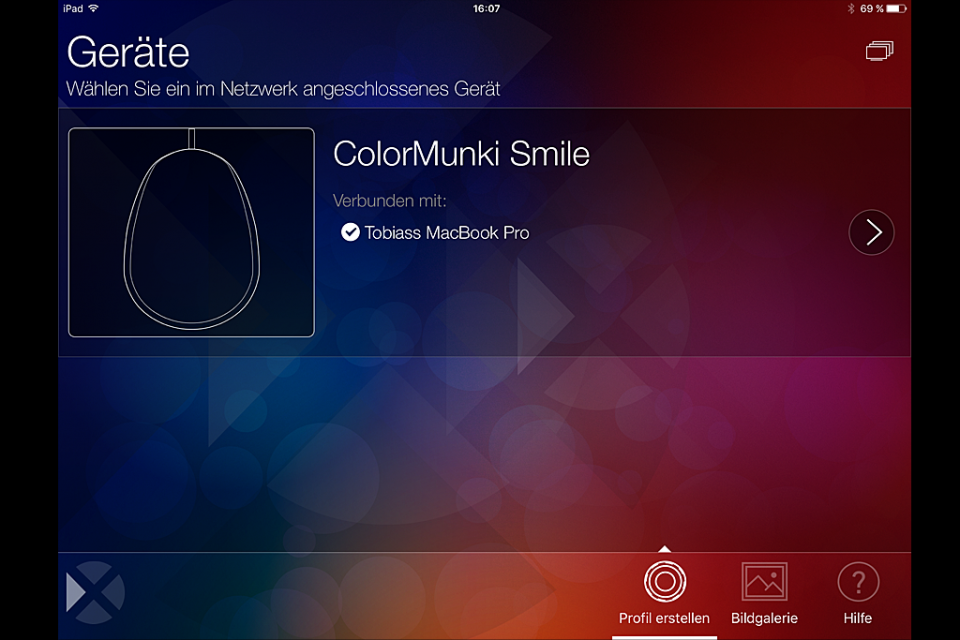Click the X-Rite logo bottom left

[x=94, y=592]
